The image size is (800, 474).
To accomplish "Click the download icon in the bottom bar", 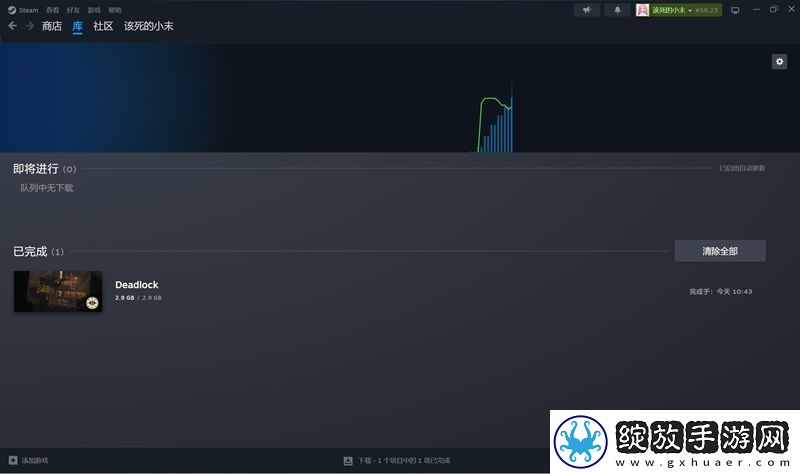I will 348,461.
